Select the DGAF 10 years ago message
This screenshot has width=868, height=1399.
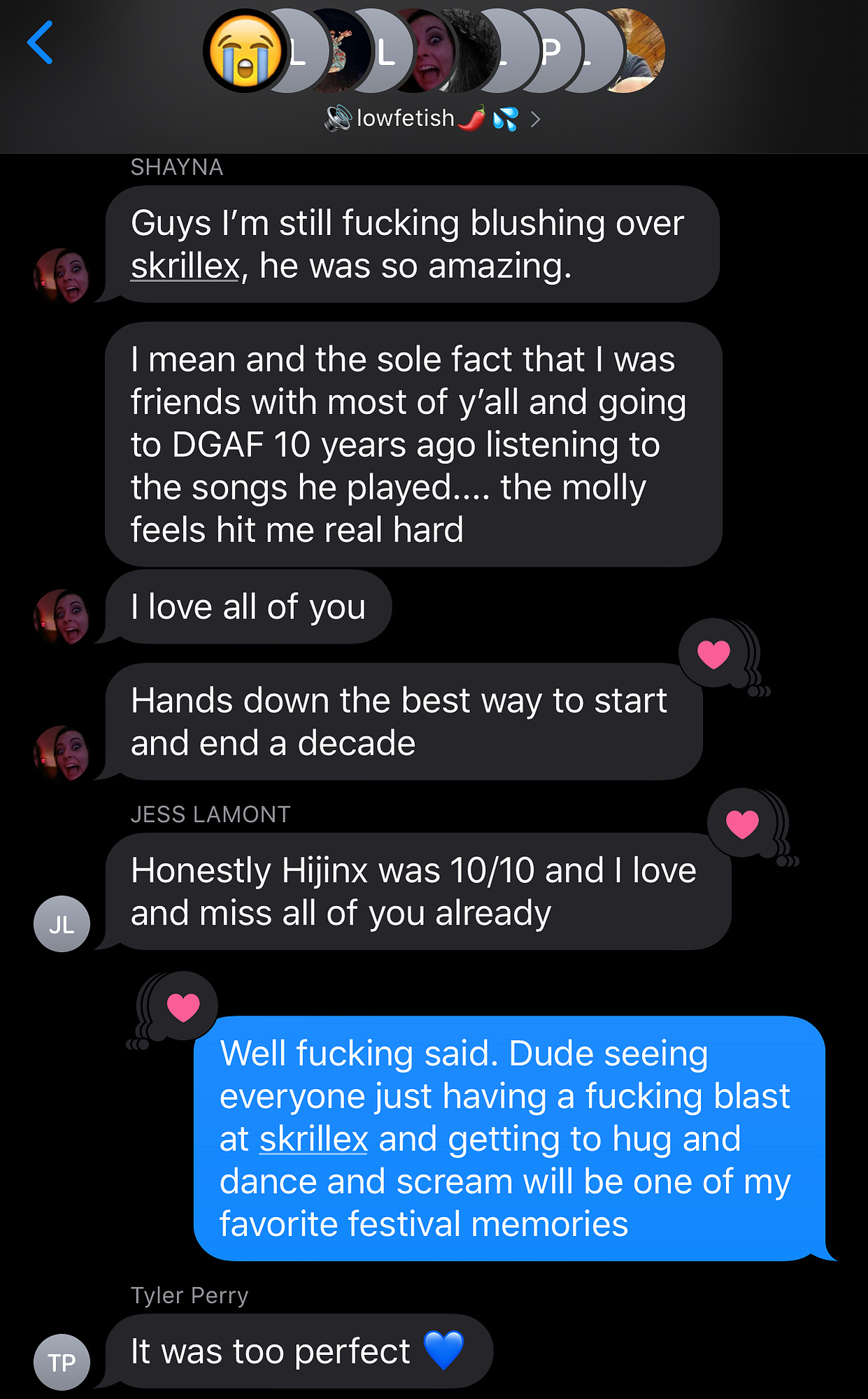click(413, 445)
